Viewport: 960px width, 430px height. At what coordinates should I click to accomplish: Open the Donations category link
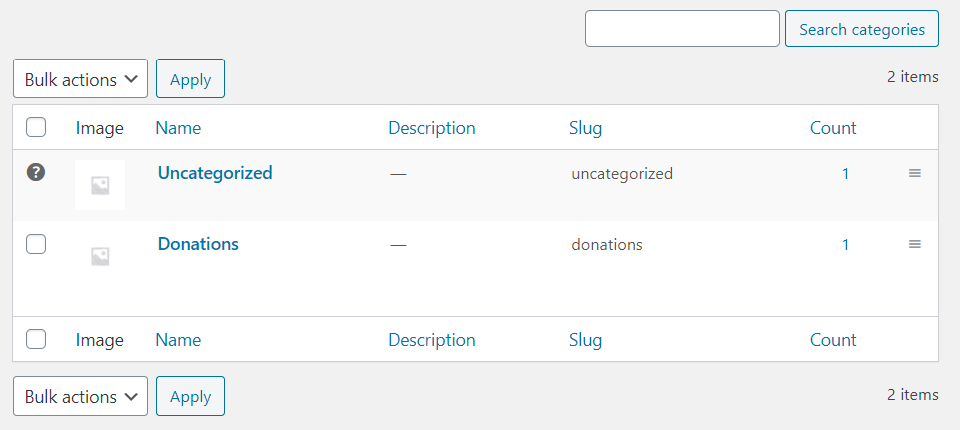[x=198, y=244]
